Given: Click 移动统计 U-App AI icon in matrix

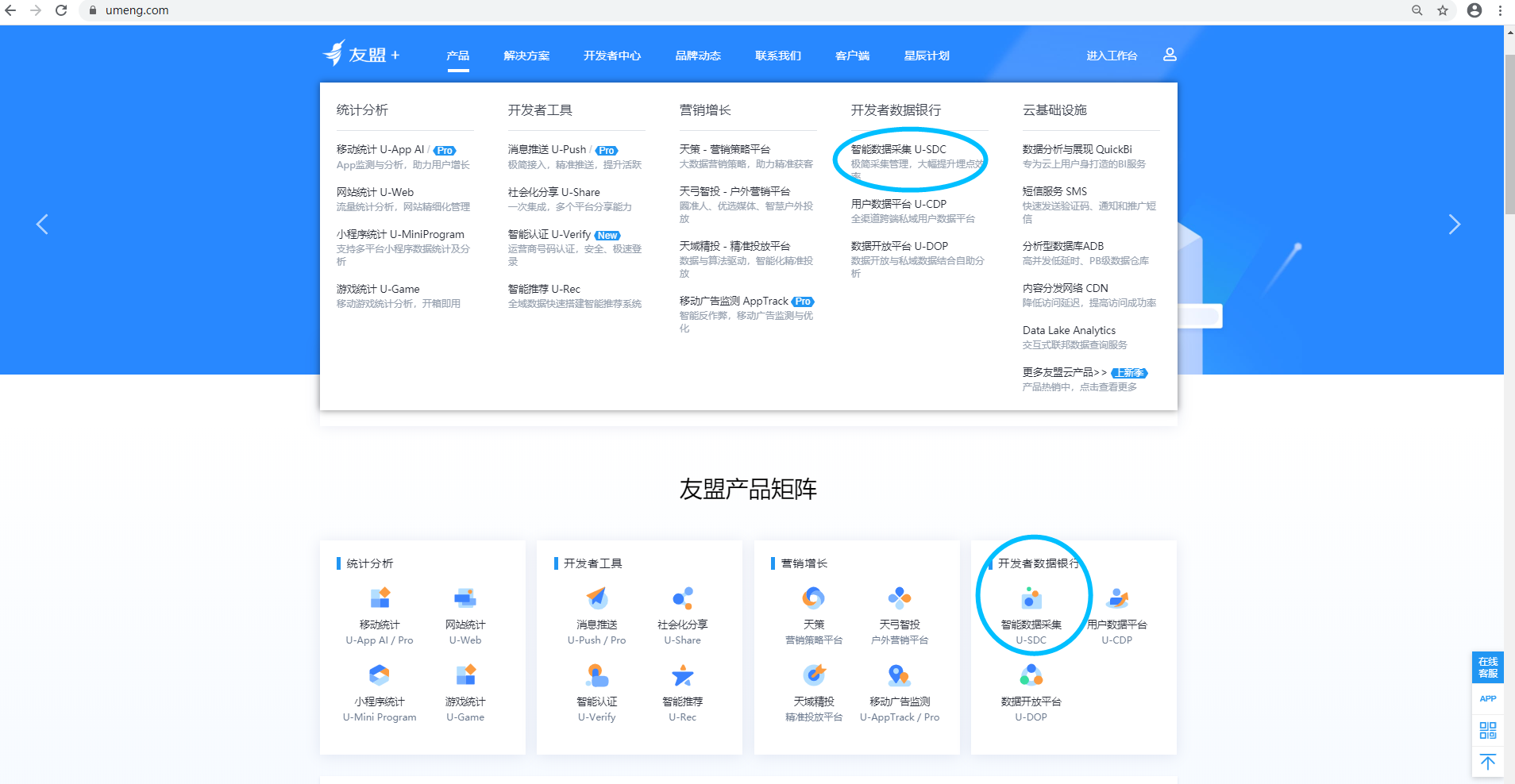Looking at the screenshot, I should coord(380,598).
